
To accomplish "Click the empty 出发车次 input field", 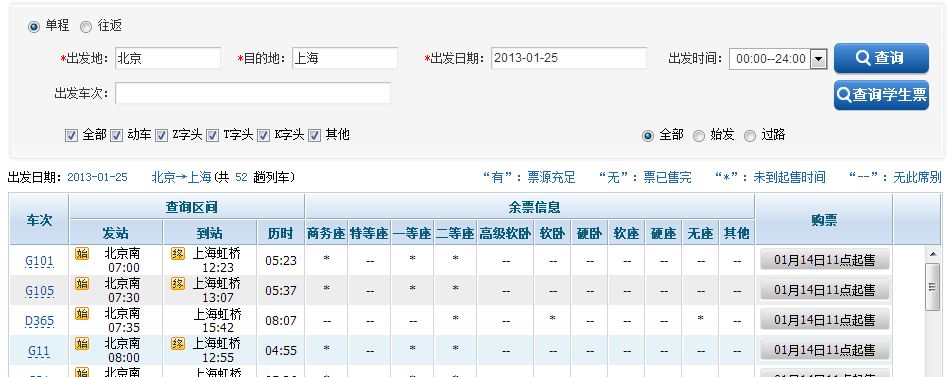I will tap(253, 93).
